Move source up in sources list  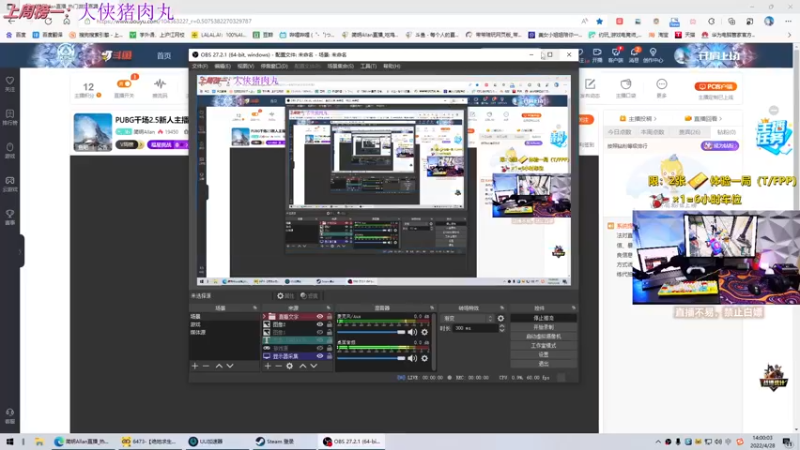click(x=303, y=366)
